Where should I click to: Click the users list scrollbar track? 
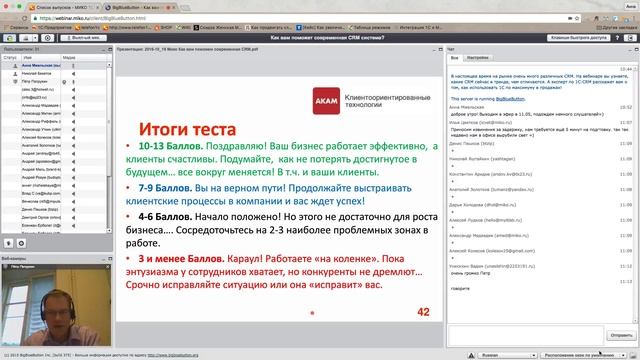click(109, 202)
